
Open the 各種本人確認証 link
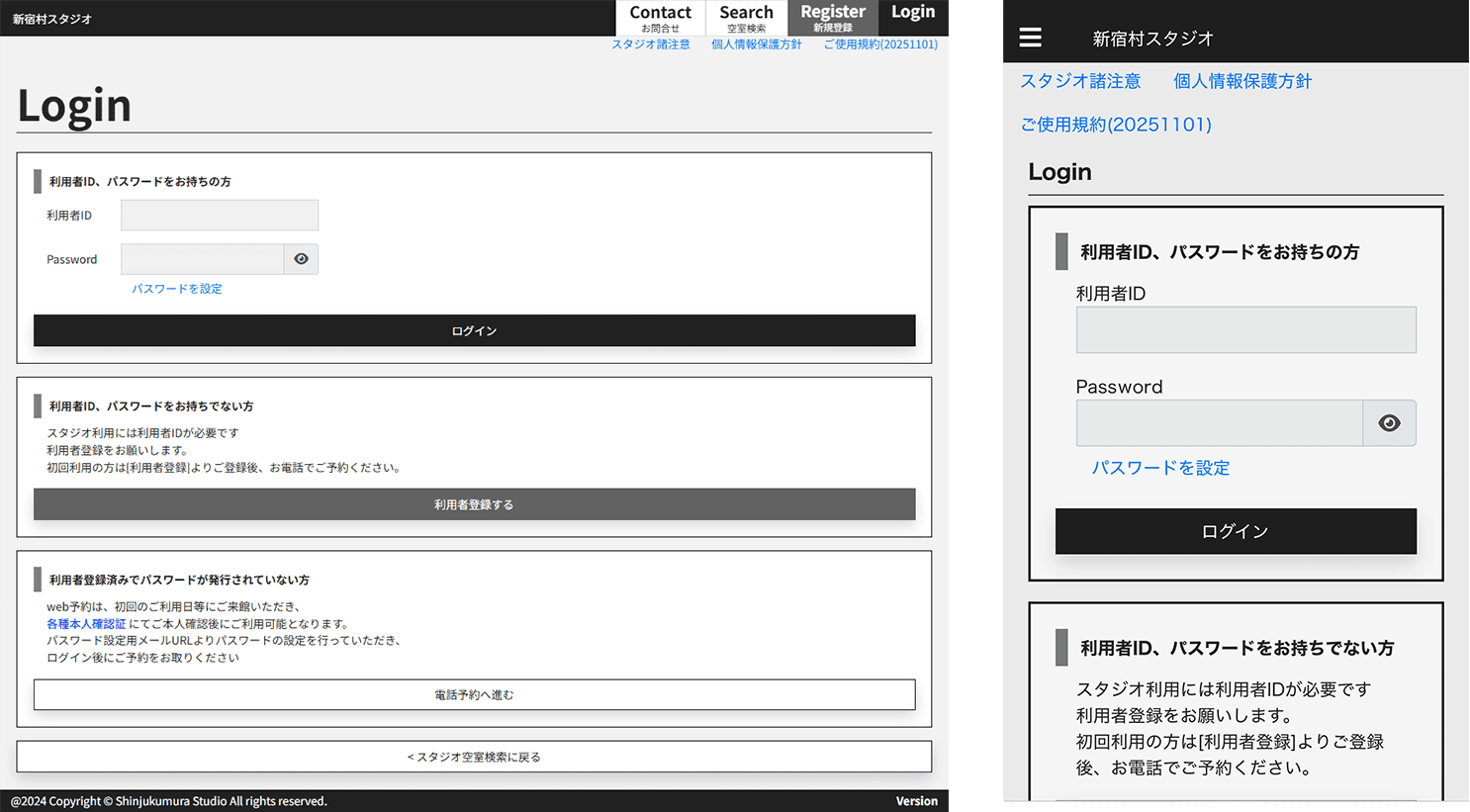86,624
